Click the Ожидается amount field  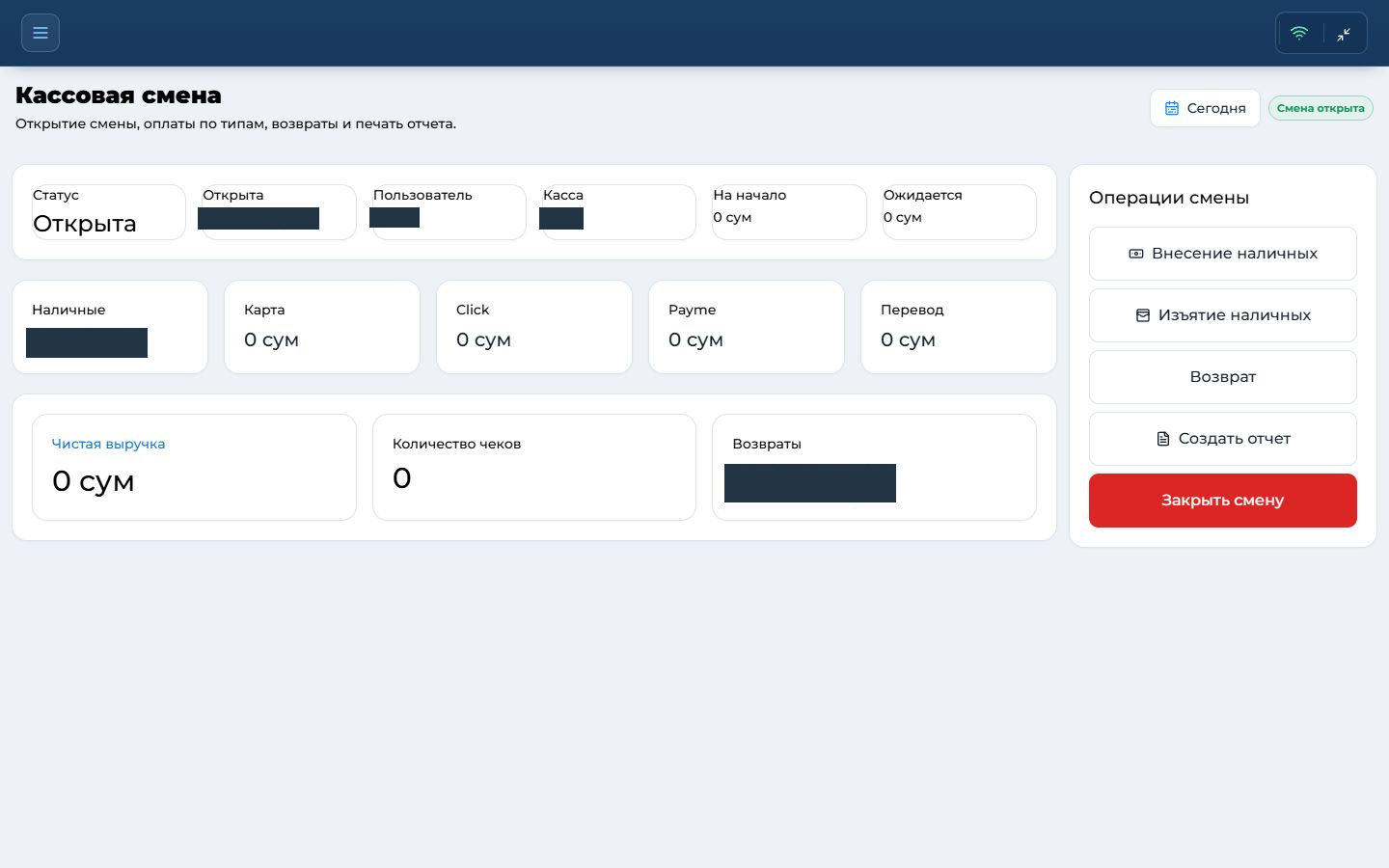tap(960, 212)
